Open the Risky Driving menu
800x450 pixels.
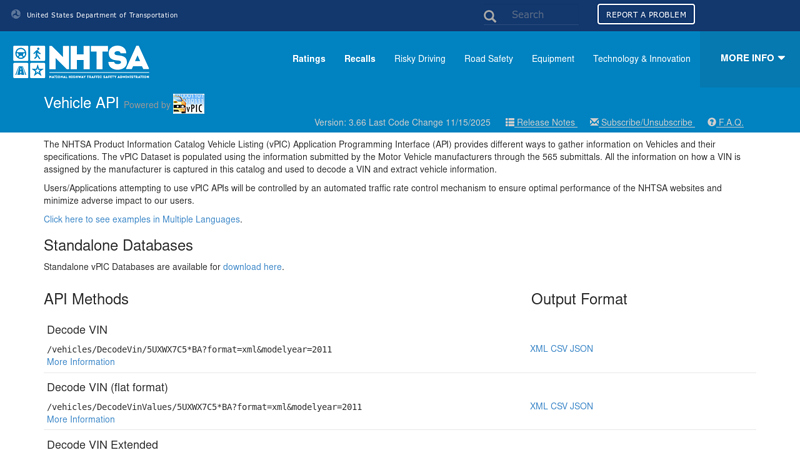(x=420, y=59)
